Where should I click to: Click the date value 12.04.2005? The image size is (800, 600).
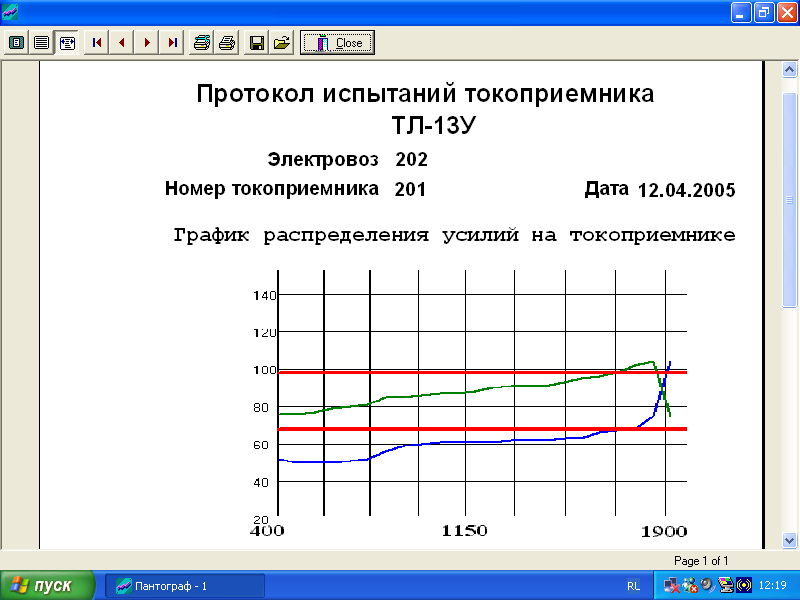click(686, 190)
